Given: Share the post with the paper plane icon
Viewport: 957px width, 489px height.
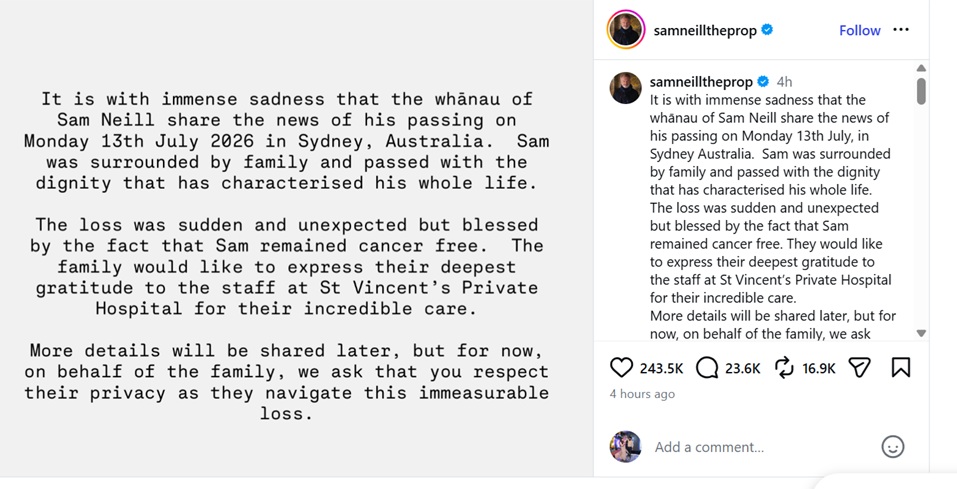Looking at the screenshot, I should [859, 368].
